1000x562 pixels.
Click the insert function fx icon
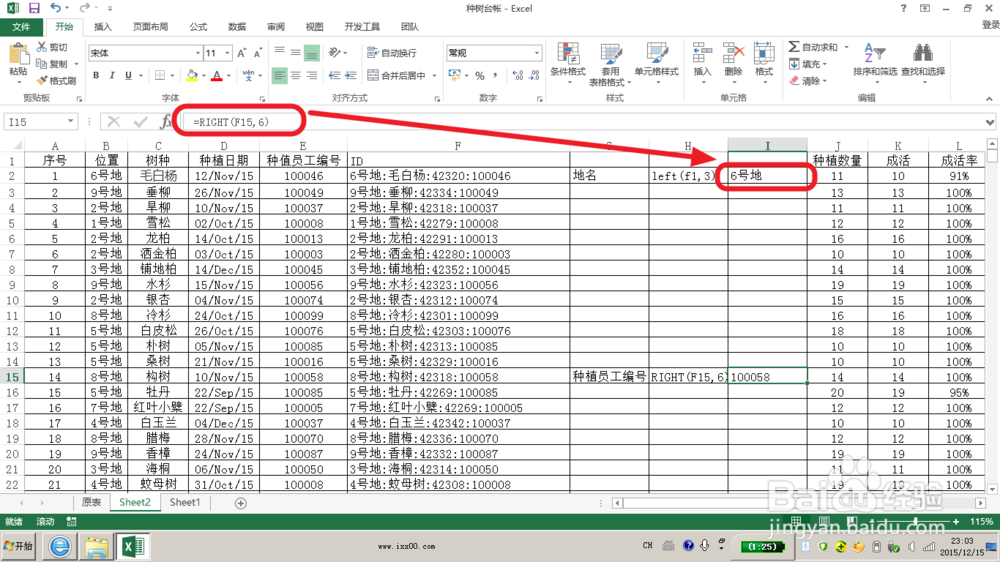[x=166, y=121]
